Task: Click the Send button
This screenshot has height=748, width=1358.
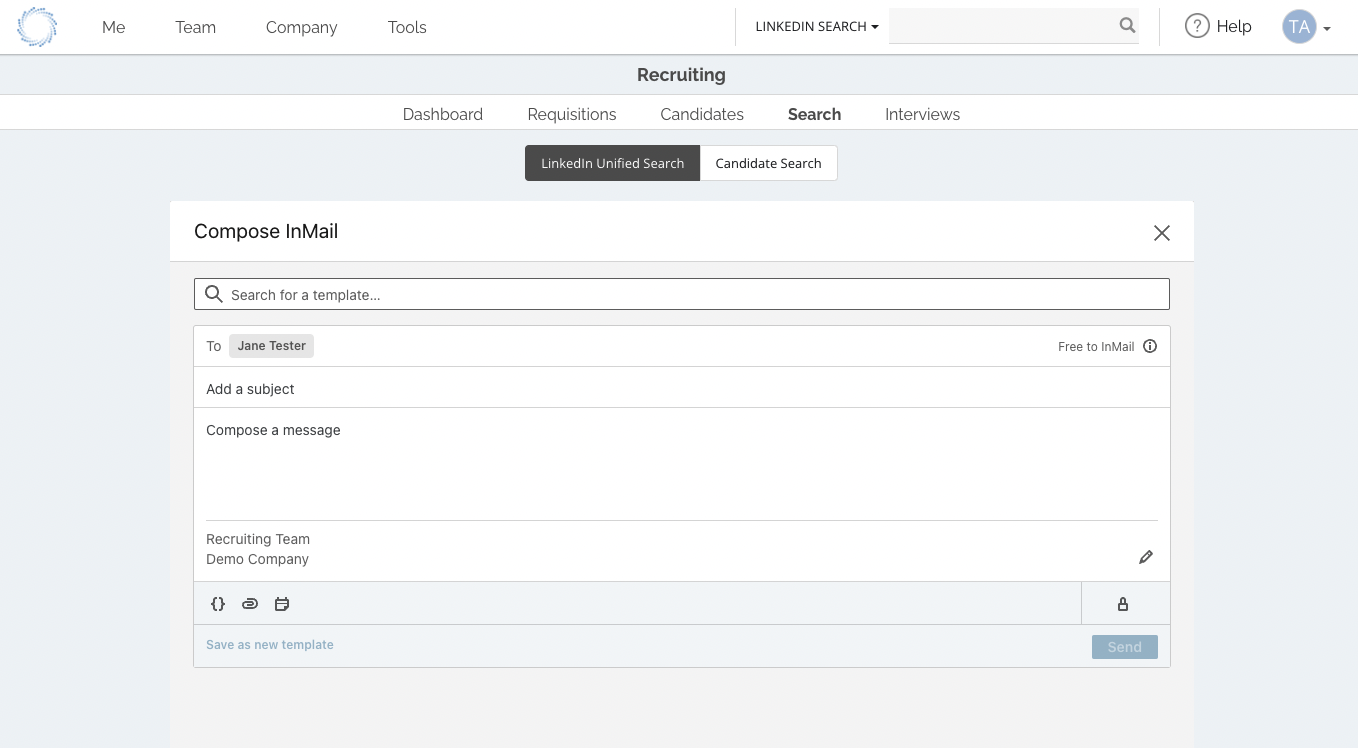Action: pyautogui.click(x=1124, y=647)
